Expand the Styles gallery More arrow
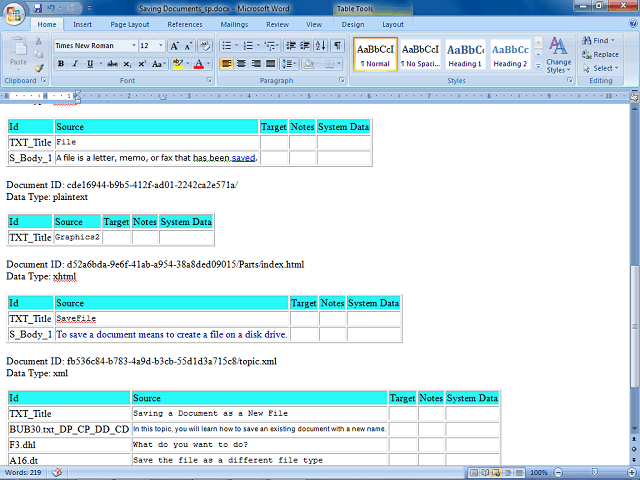 point(538,65)
